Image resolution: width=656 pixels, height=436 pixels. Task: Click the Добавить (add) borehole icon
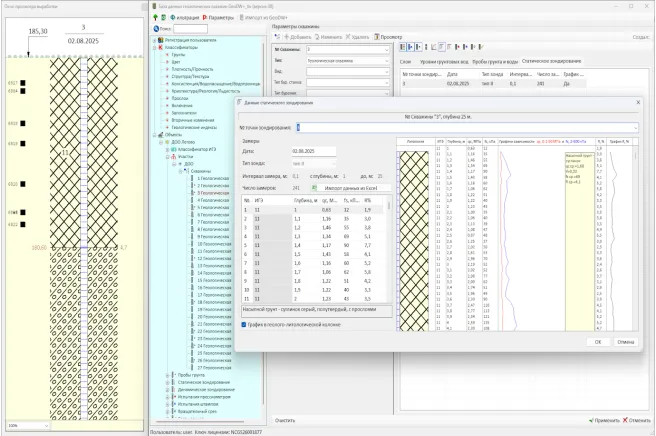[285, 36]
